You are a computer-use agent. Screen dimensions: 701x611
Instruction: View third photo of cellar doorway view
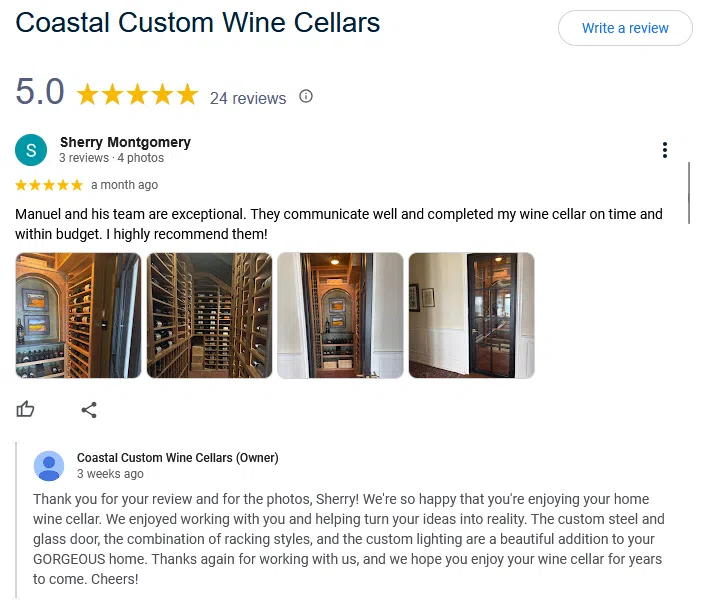coord(340,316)
